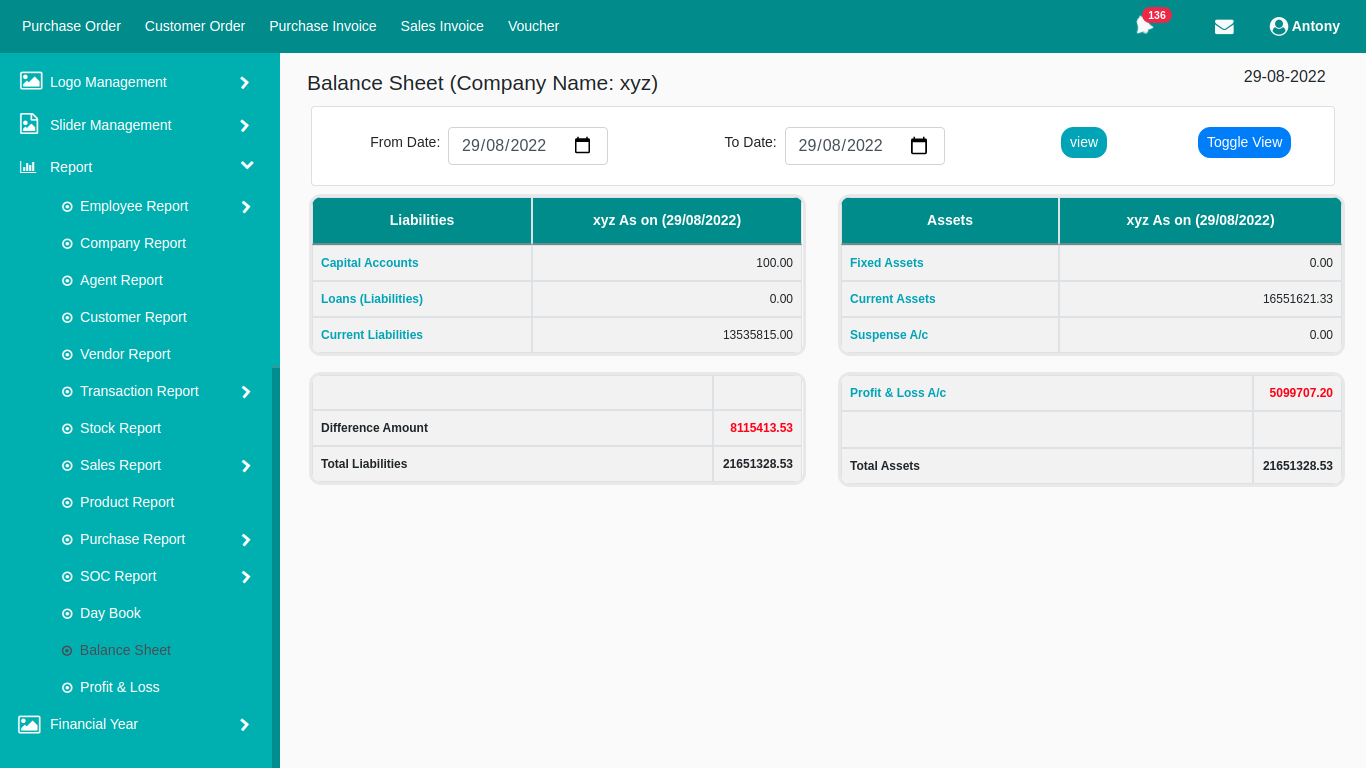Open the Current Liabilities link
Screen dimensions: 1366x768
click(372, 335)
